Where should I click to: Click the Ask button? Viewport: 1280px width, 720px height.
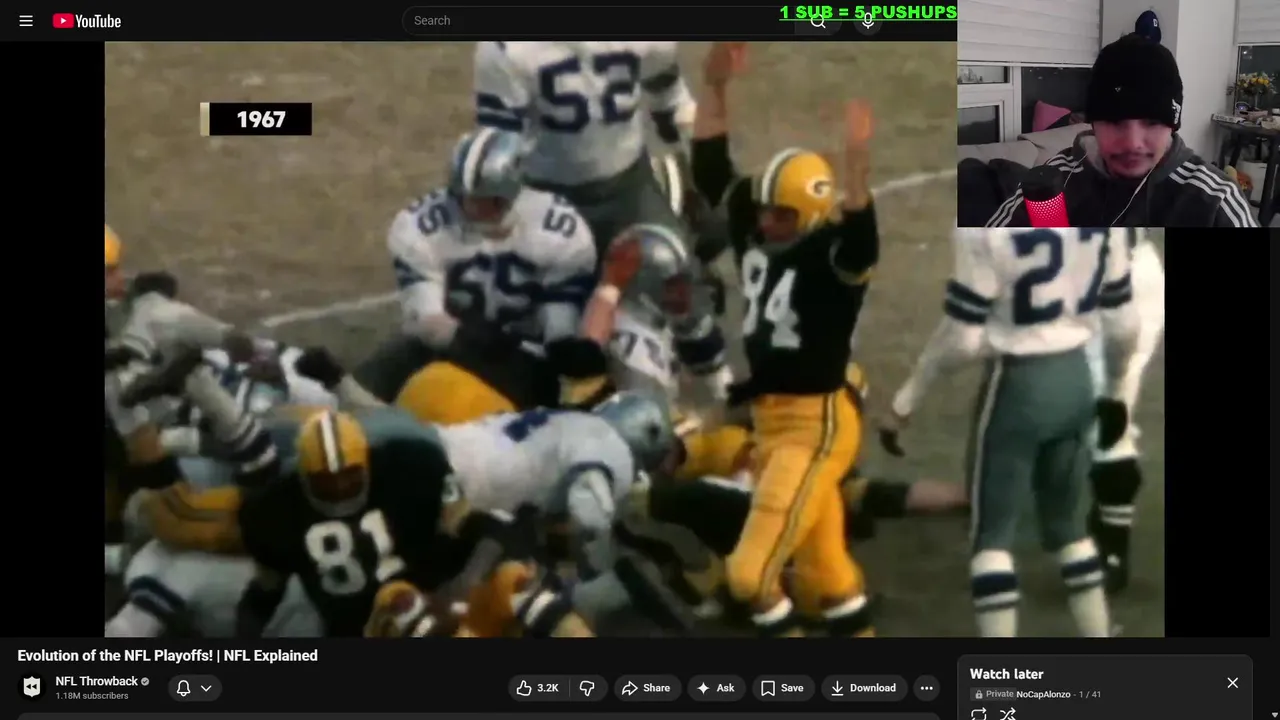click(x=716, y=688)
